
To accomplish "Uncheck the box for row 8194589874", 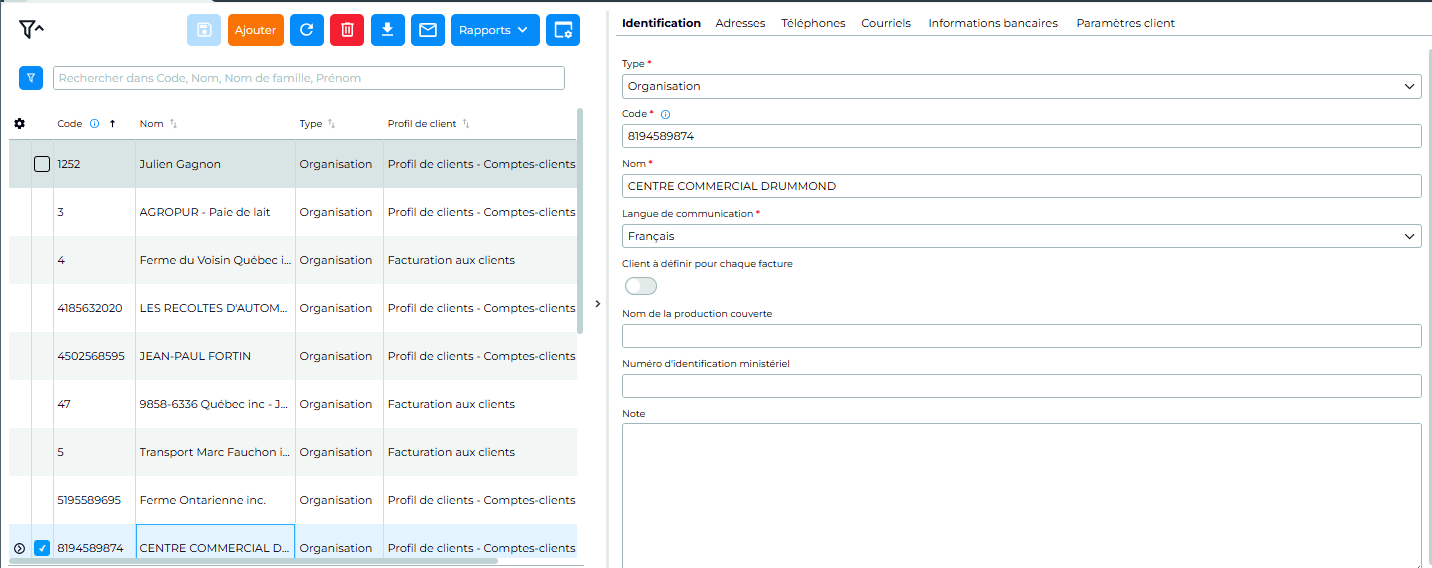I will (42, 548).
